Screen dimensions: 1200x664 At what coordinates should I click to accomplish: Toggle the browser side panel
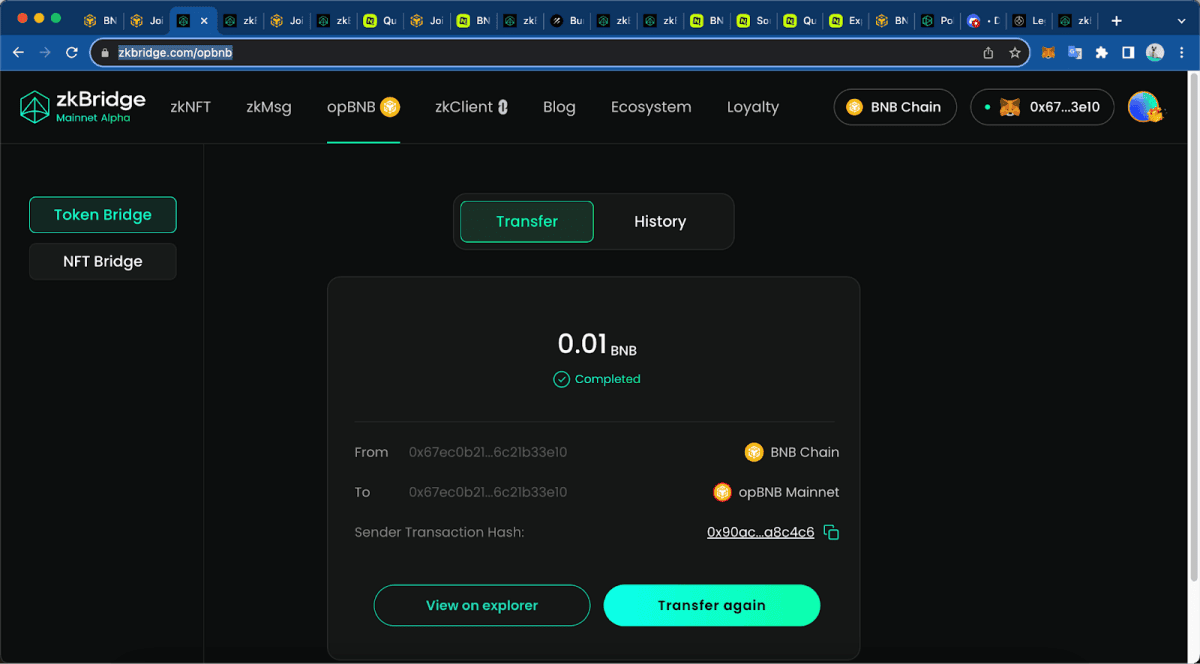tap(1128, 52)
